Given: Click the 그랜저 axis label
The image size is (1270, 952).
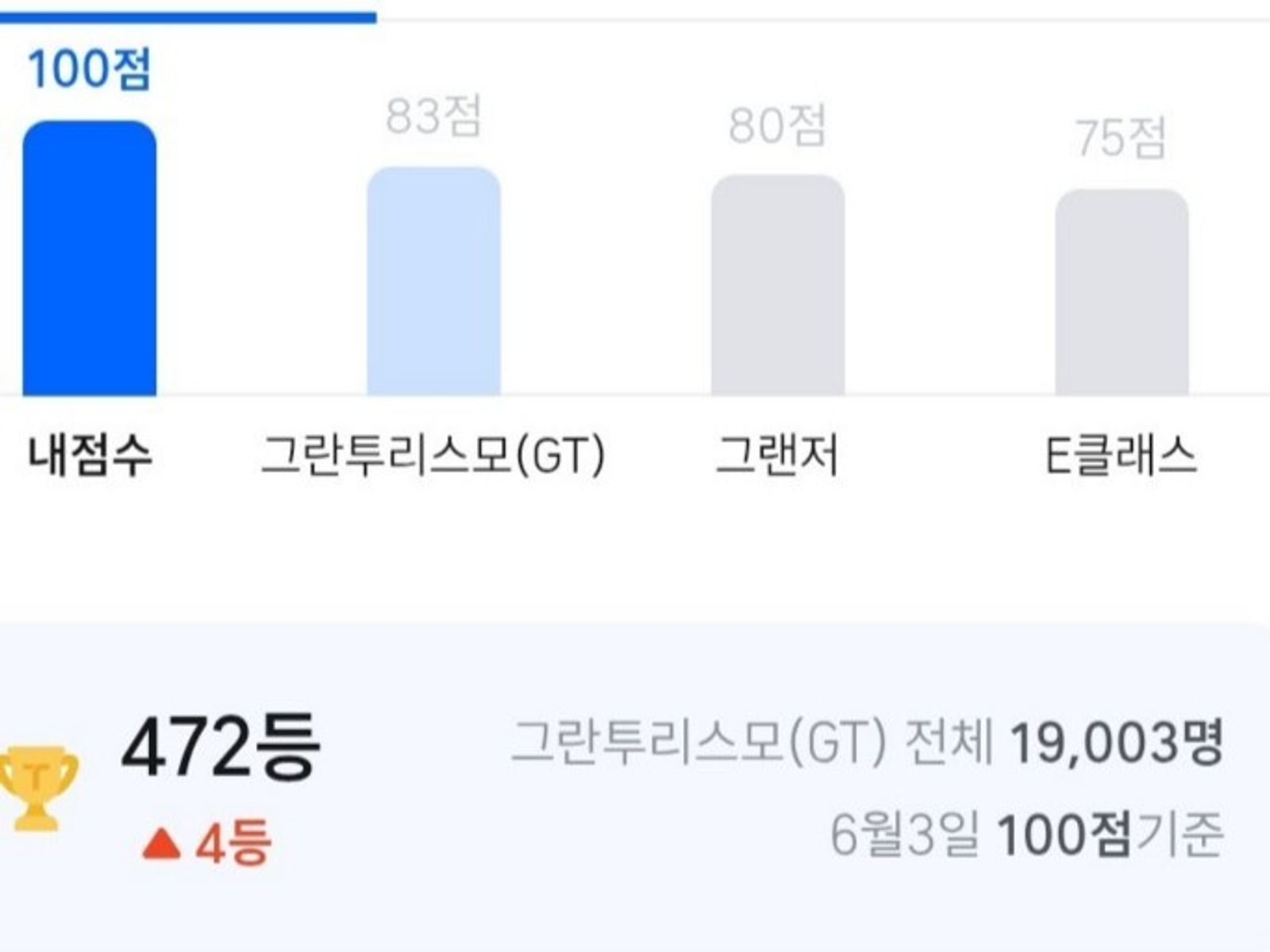Looking at the screenshot, I should (x=777, y=456).
